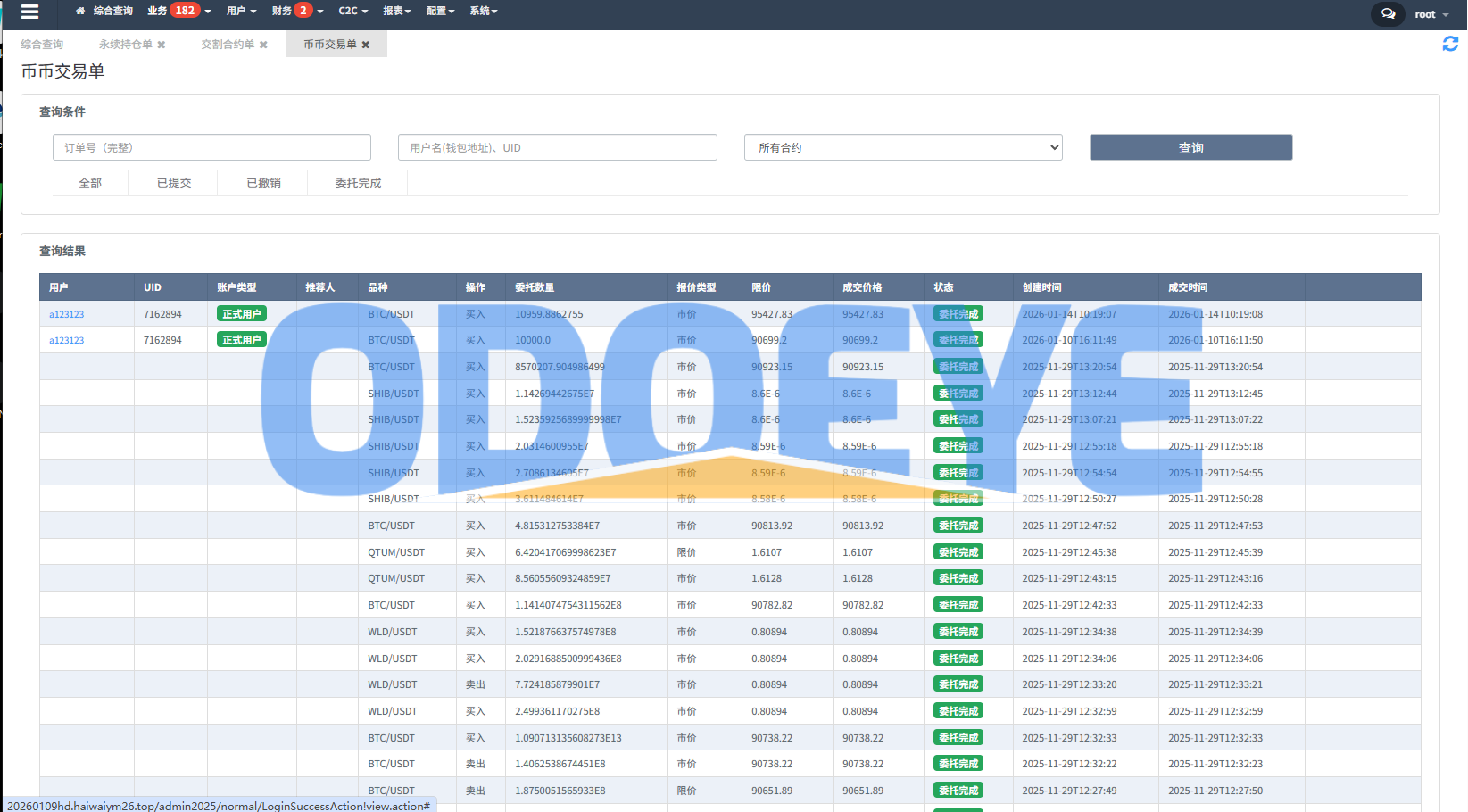Viewport: 1468px width, 812px height.
Task: Close the 永续持仓单 tab
Action: [x=162, y=45]
